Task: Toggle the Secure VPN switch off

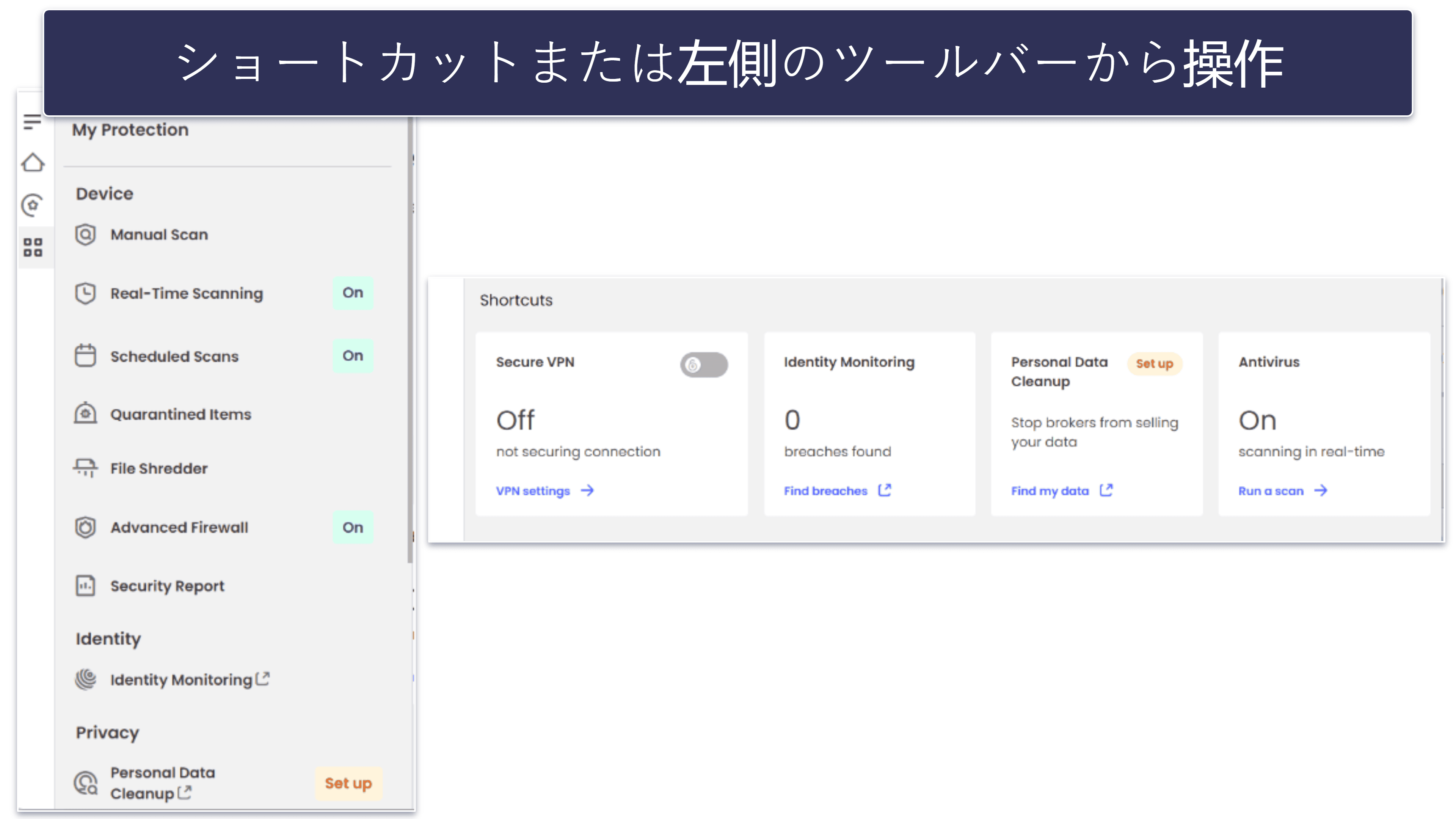Action: (703, 364)
